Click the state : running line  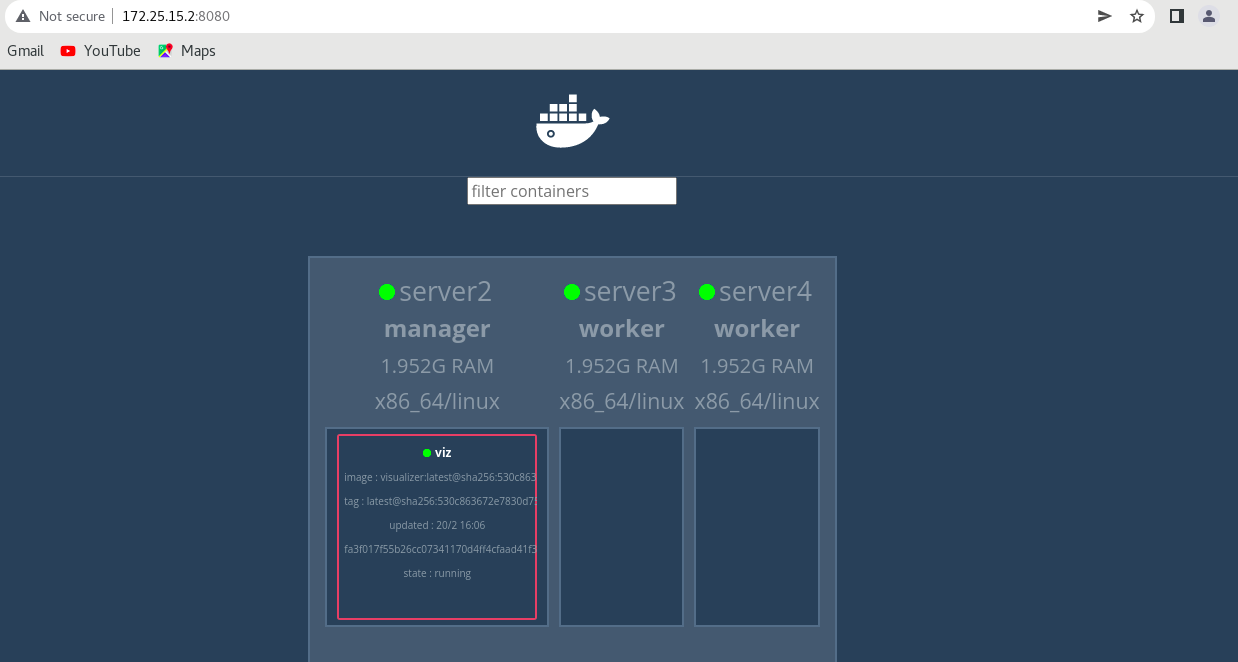coord(437,573)
